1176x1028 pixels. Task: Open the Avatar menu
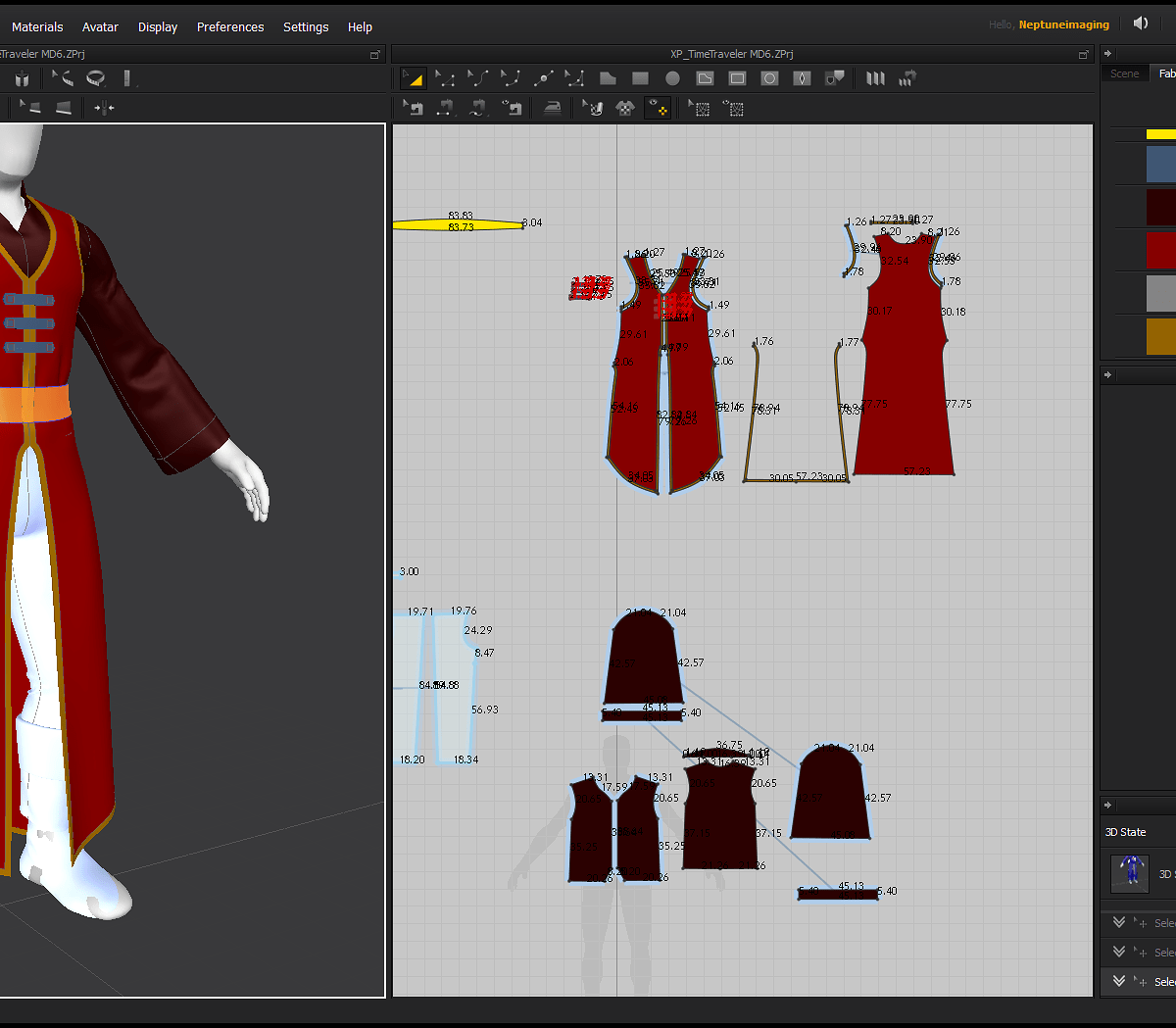(100, 26)
